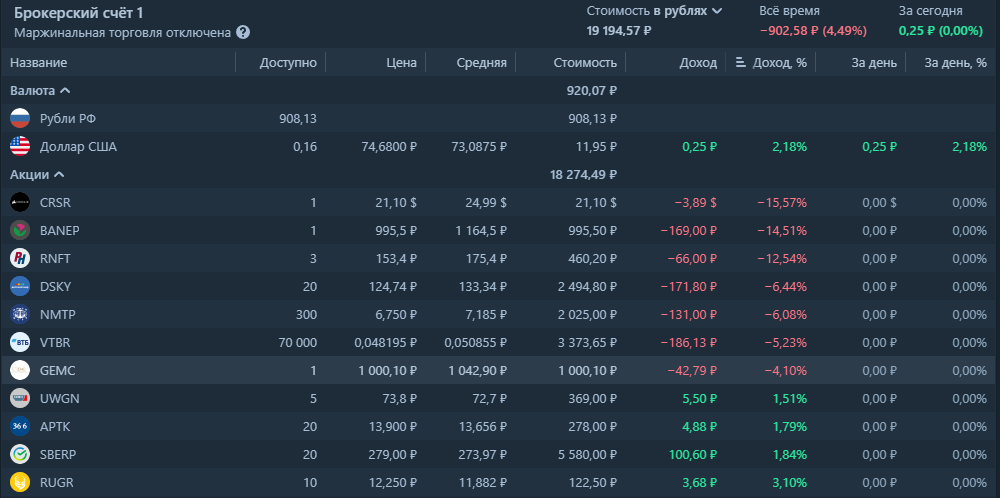Click the CRSR loss −15,57%
Image resolution: width=1000 pixels, height=498 pixels.
[782, 203]
